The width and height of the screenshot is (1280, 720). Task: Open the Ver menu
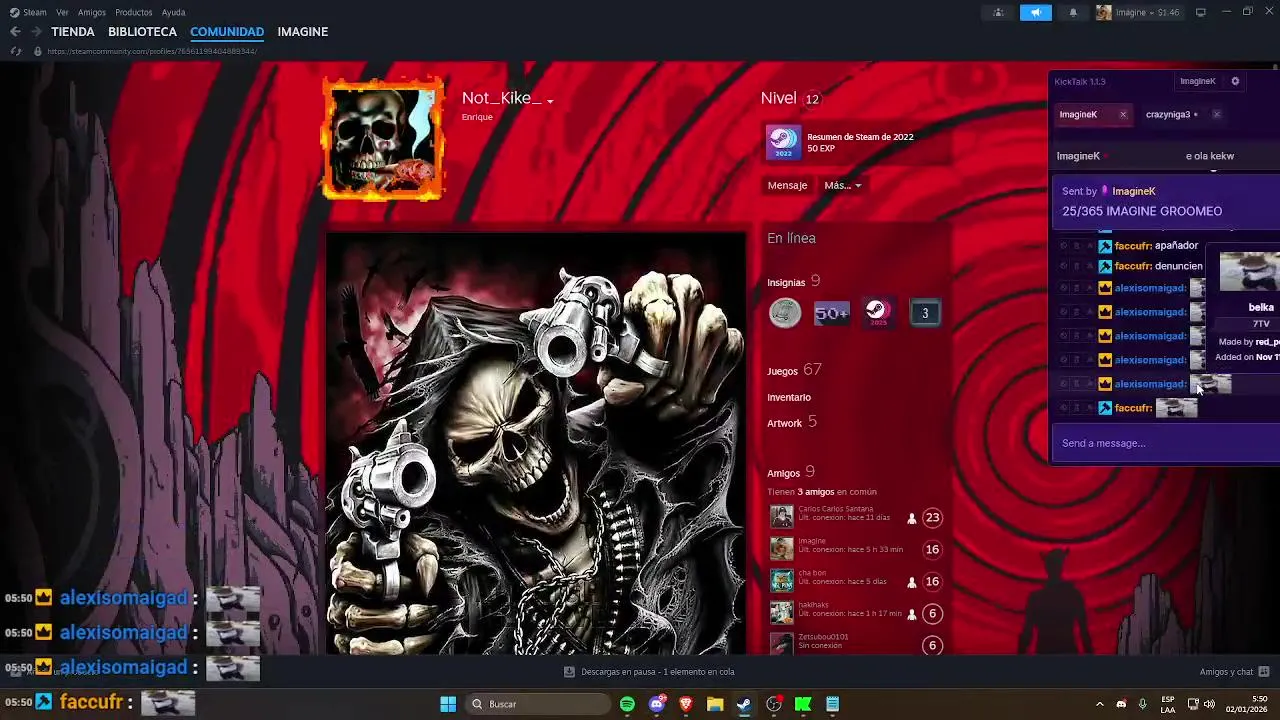(x=63, y=13)
